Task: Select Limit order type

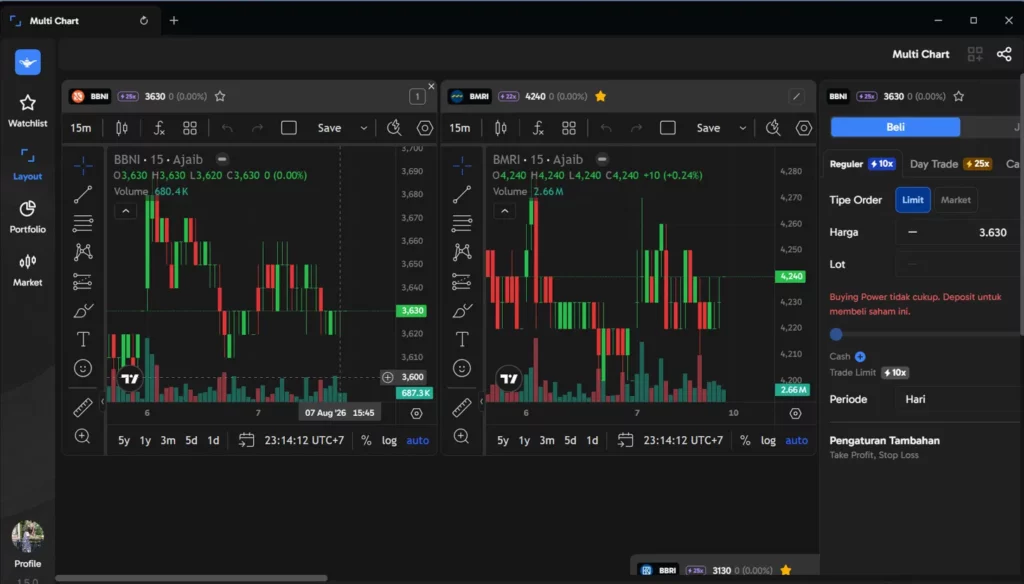Action: tap(913, 200)
